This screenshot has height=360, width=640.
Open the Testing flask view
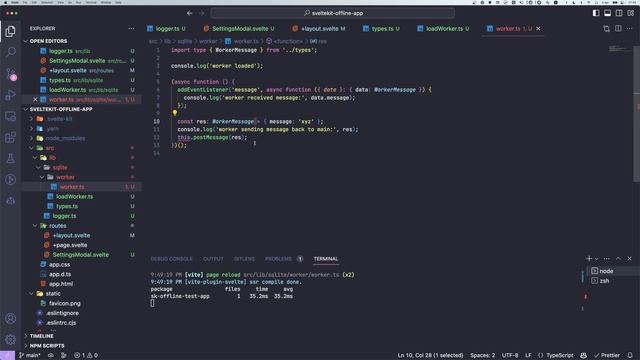[x=11, y=158]
